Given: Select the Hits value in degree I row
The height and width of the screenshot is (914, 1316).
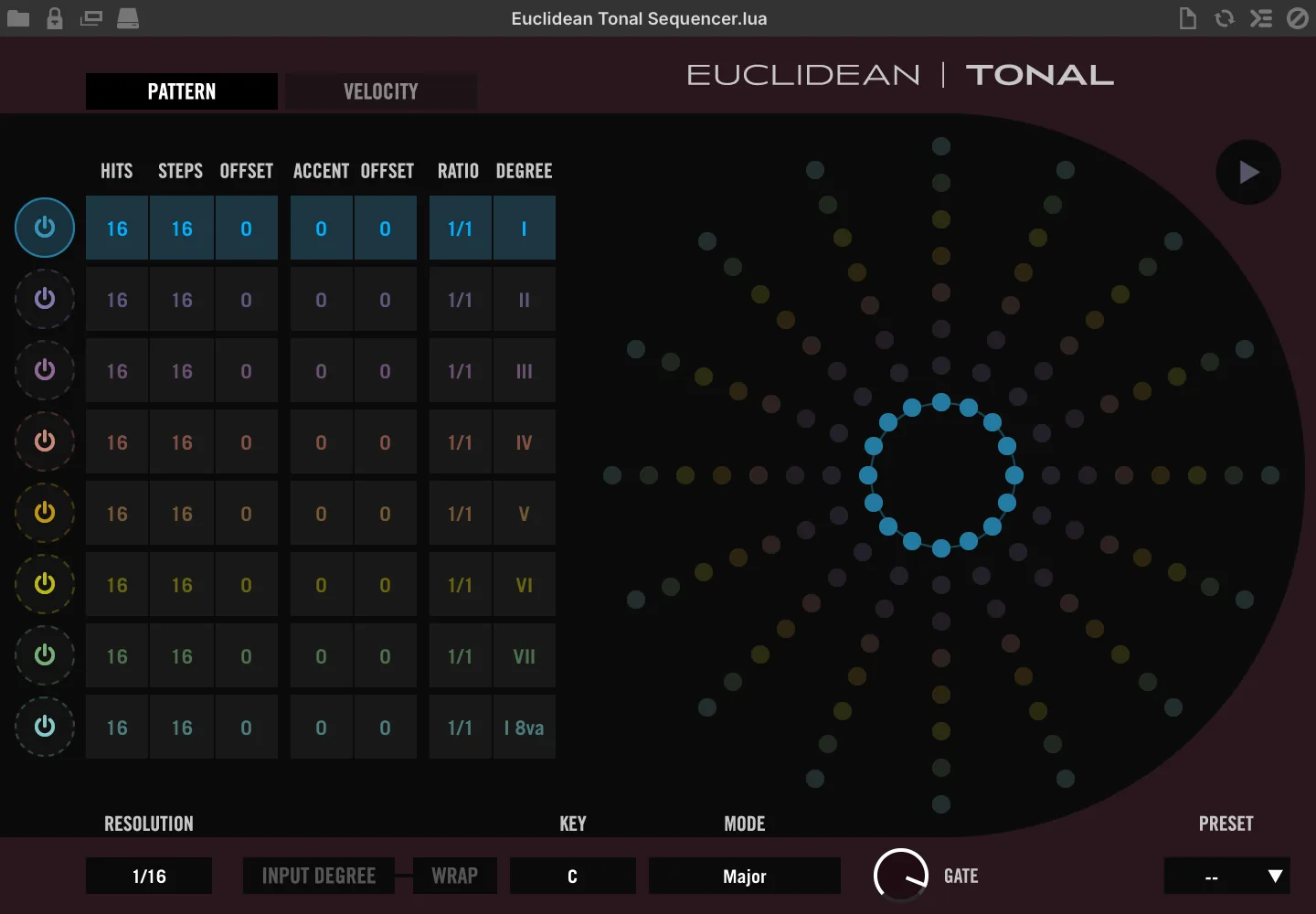Looking at the screenshot, I should [x=117, y=228].
